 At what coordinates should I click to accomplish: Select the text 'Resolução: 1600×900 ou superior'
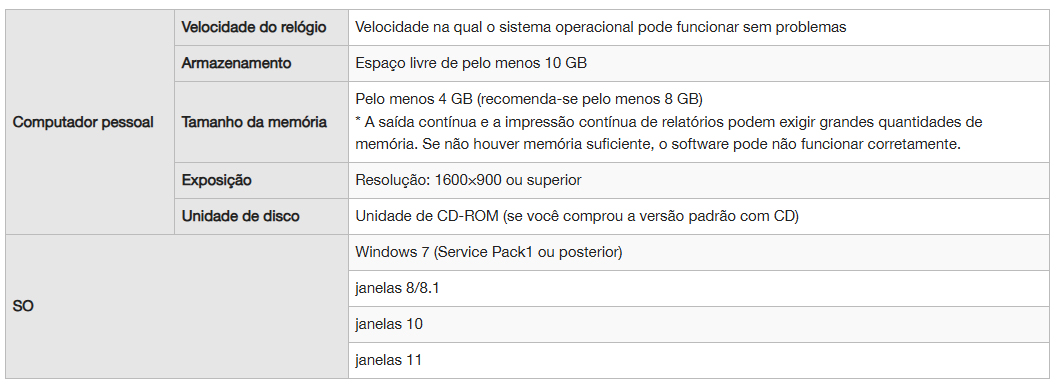tap(468, 181)
